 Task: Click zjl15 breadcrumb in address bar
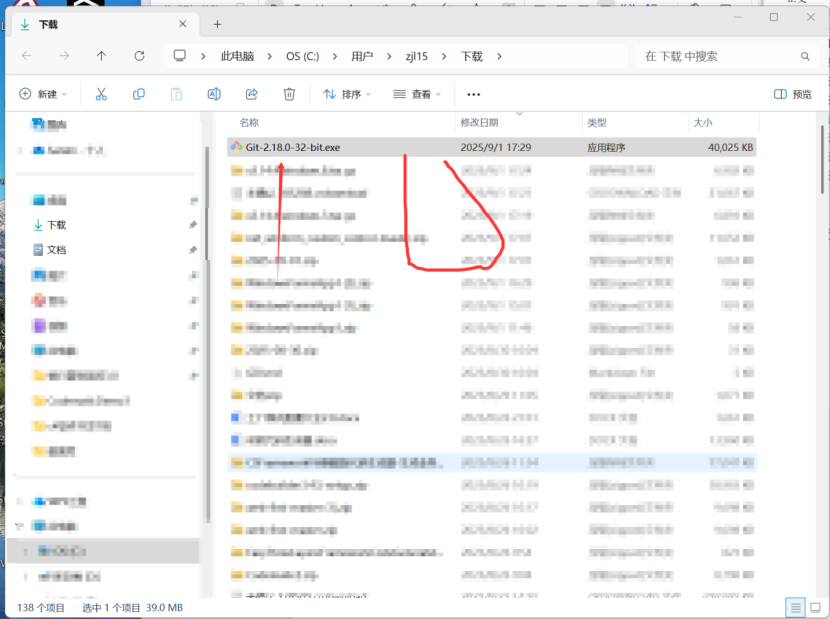pos(416,56)
